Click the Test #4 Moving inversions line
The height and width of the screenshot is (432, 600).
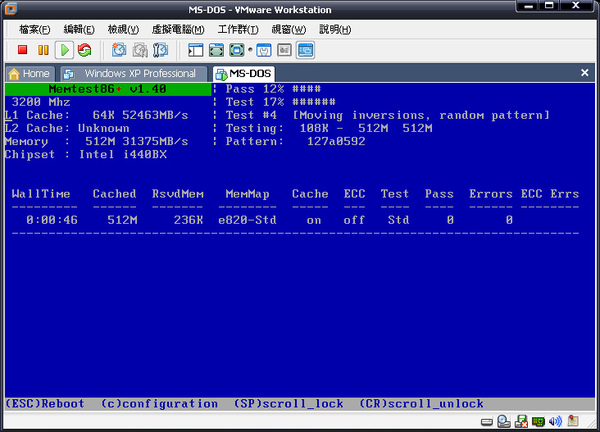tap(387, 115)
